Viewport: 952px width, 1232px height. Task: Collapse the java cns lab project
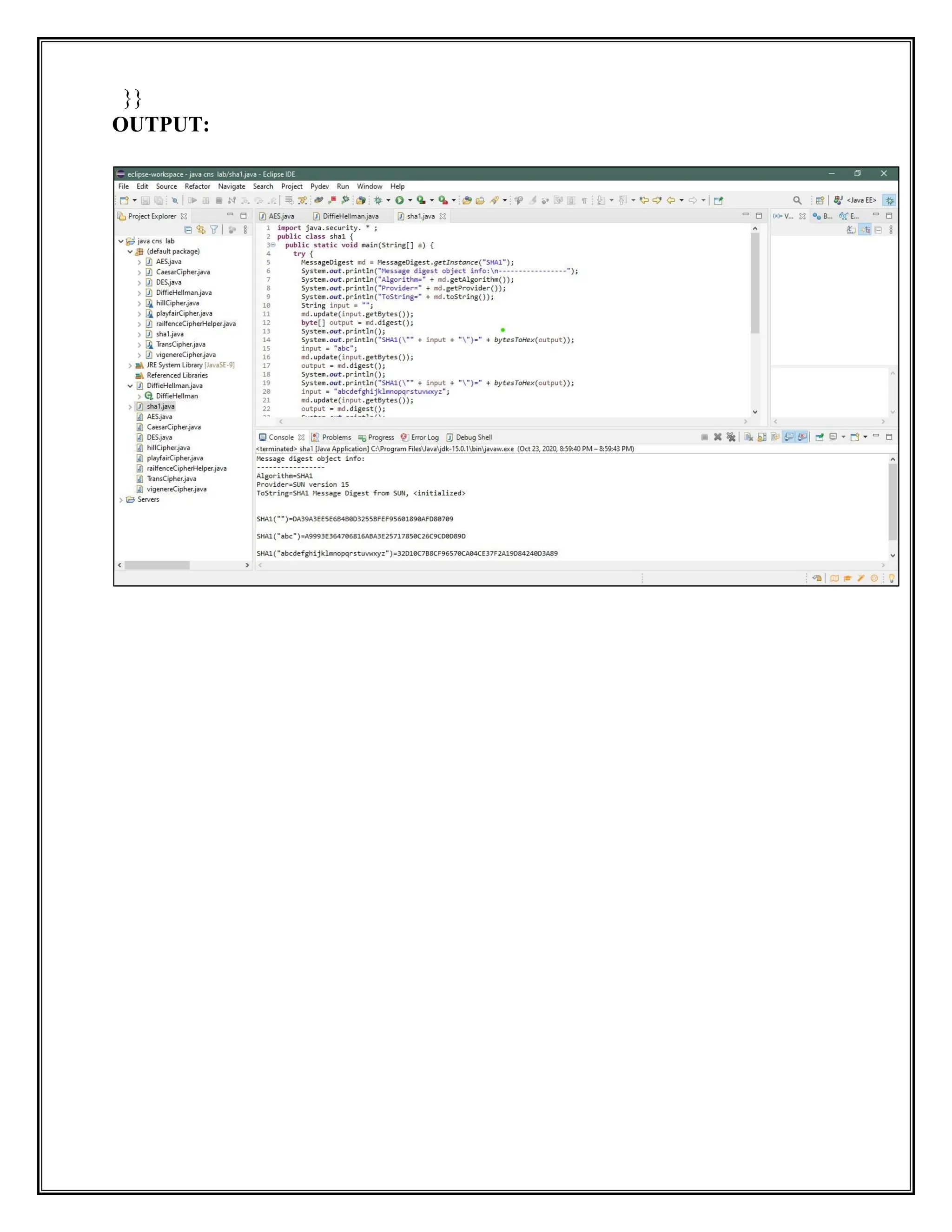click(121, 241)
